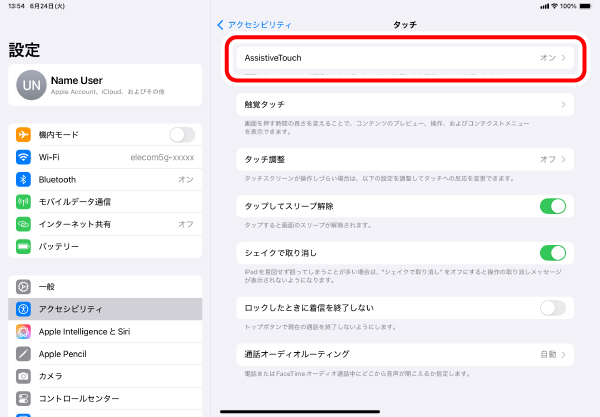The width and height of the screenshot is (600, 417).
Task: Open Wi-Fi settings icon
Action: point(24,157)
